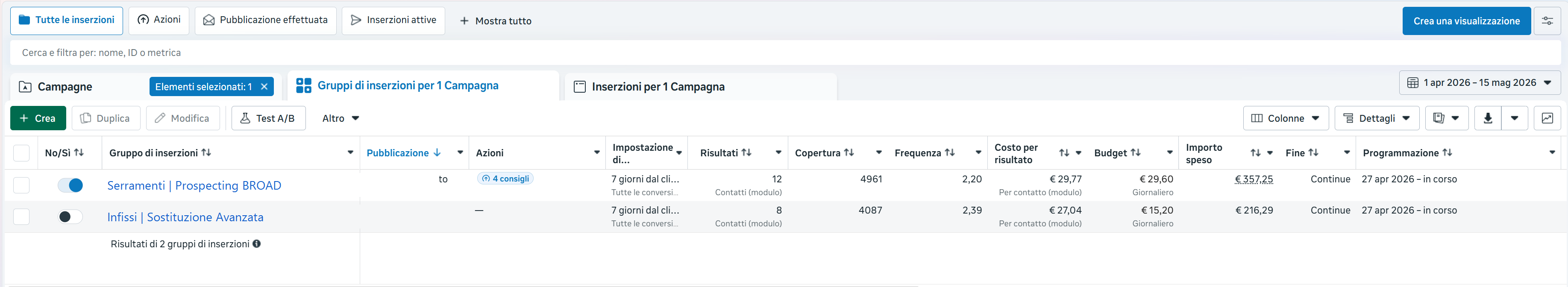Click the Test A/B button
1568x287 pixels.
[x=268, y=118]
